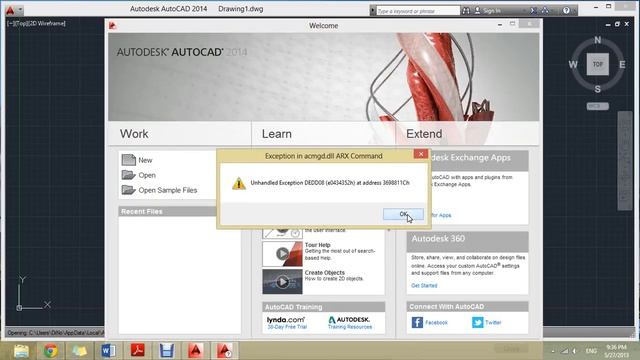Click the Open Sample Files folder icon
This screenshot has height=360, width=640.
coord(128,190)
